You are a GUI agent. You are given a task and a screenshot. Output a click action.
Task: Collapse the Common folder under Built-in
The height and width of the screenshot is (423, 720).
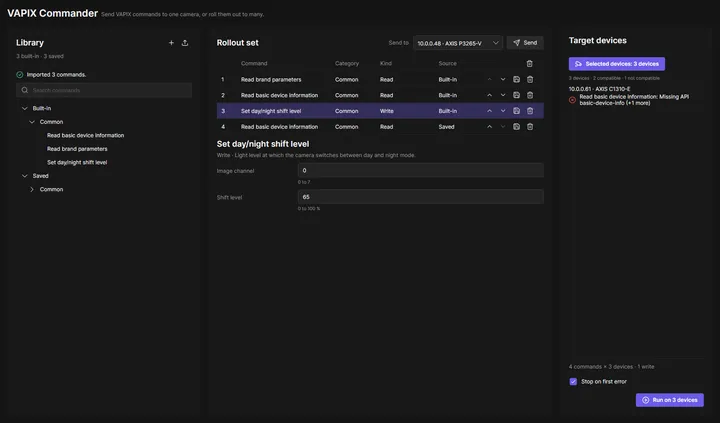32,122
